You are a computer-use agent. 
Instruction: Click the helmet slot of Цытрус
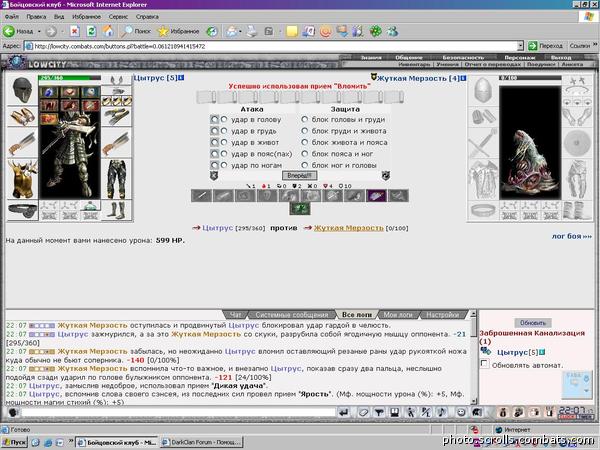(22, 91)
